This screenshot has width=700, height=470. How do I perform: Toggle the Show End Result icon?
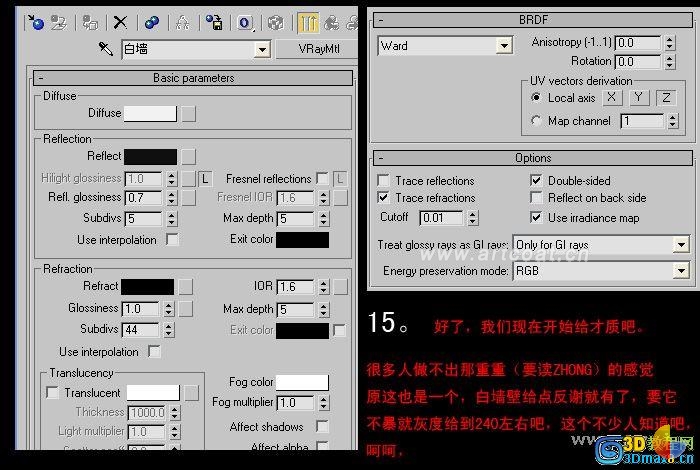[x=308, y=22]
